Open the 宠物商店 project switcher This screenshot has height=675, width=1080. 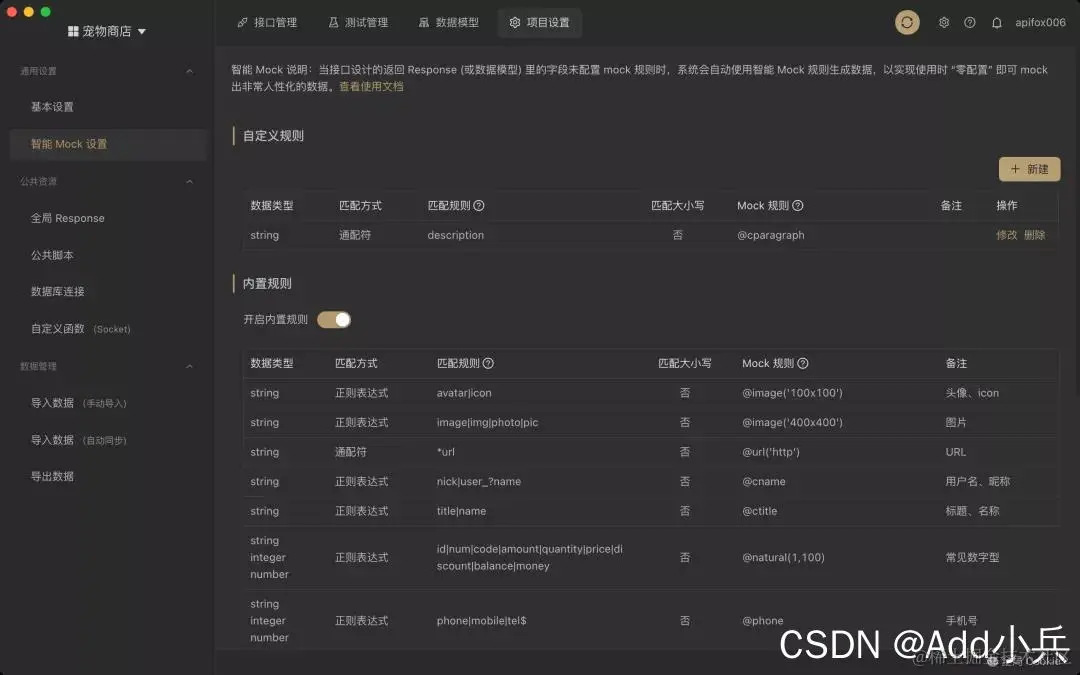tap(107, 30)
